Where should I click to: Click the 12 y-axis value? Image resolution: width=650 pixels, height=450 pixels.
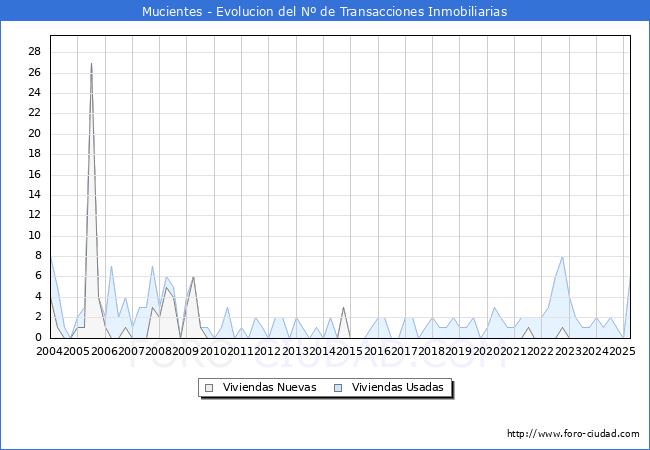click(x=35, y=215)
